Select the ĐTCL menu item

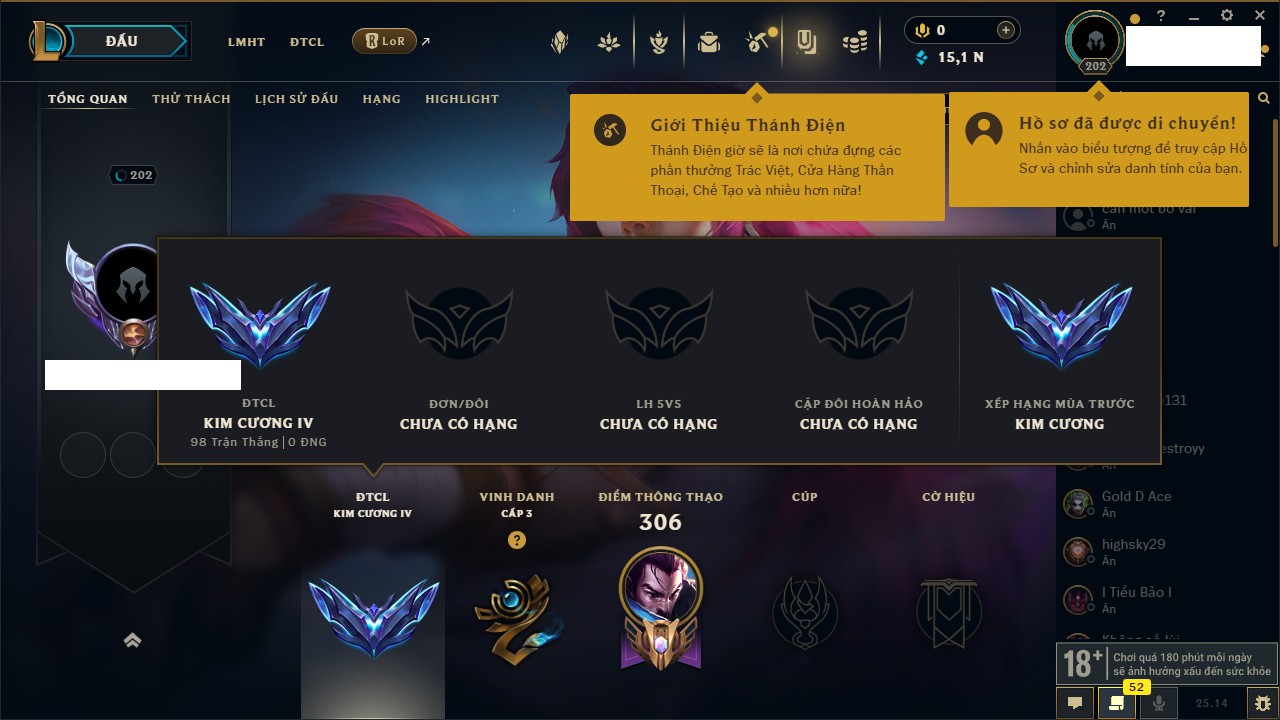coord(307,42)
